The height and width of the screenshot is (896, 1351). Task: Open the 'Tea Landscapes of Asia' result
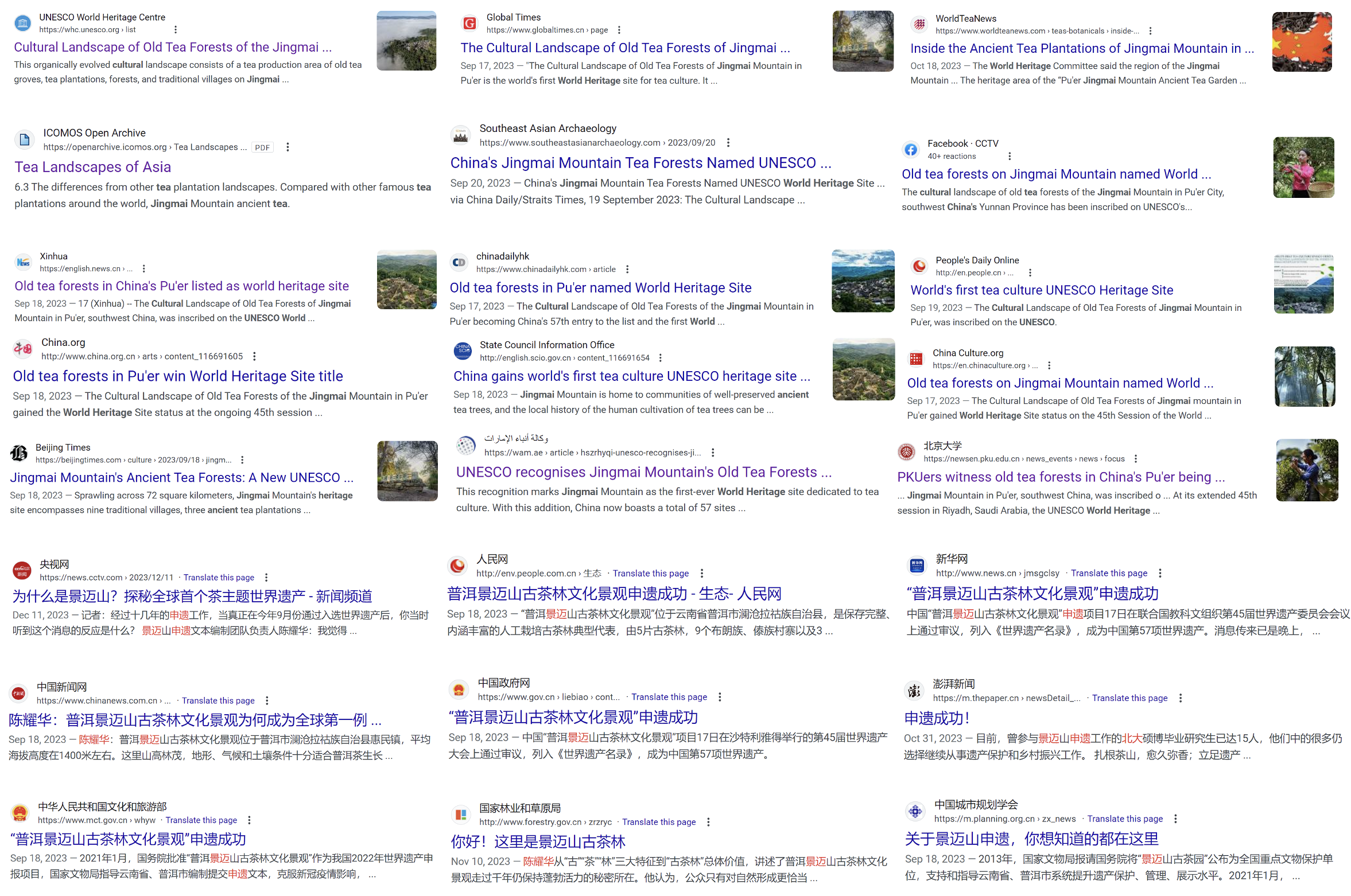tap(93, 167)
